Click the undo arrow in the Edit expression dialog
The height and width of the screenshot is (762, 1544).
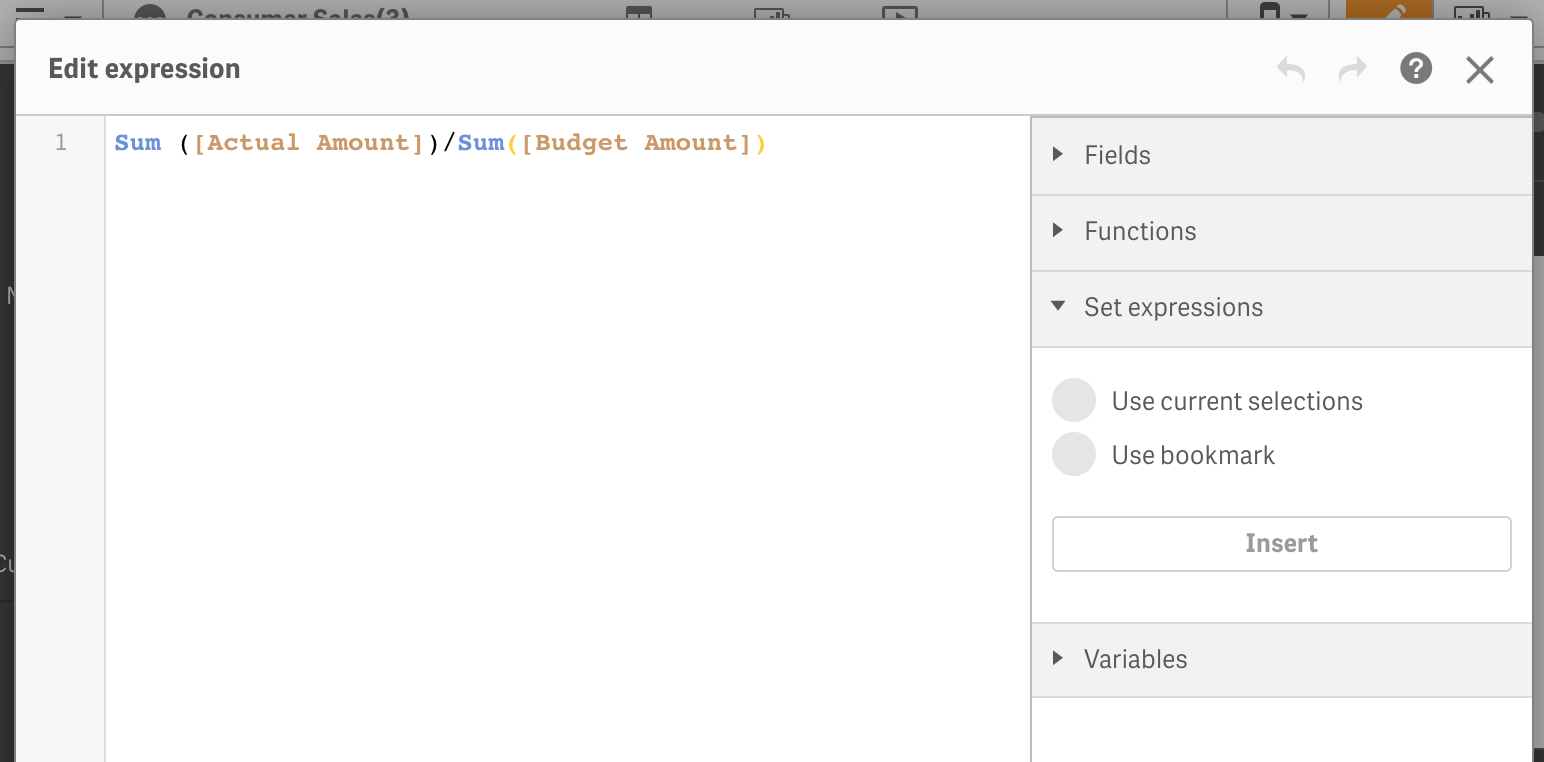coord(1290,69)
